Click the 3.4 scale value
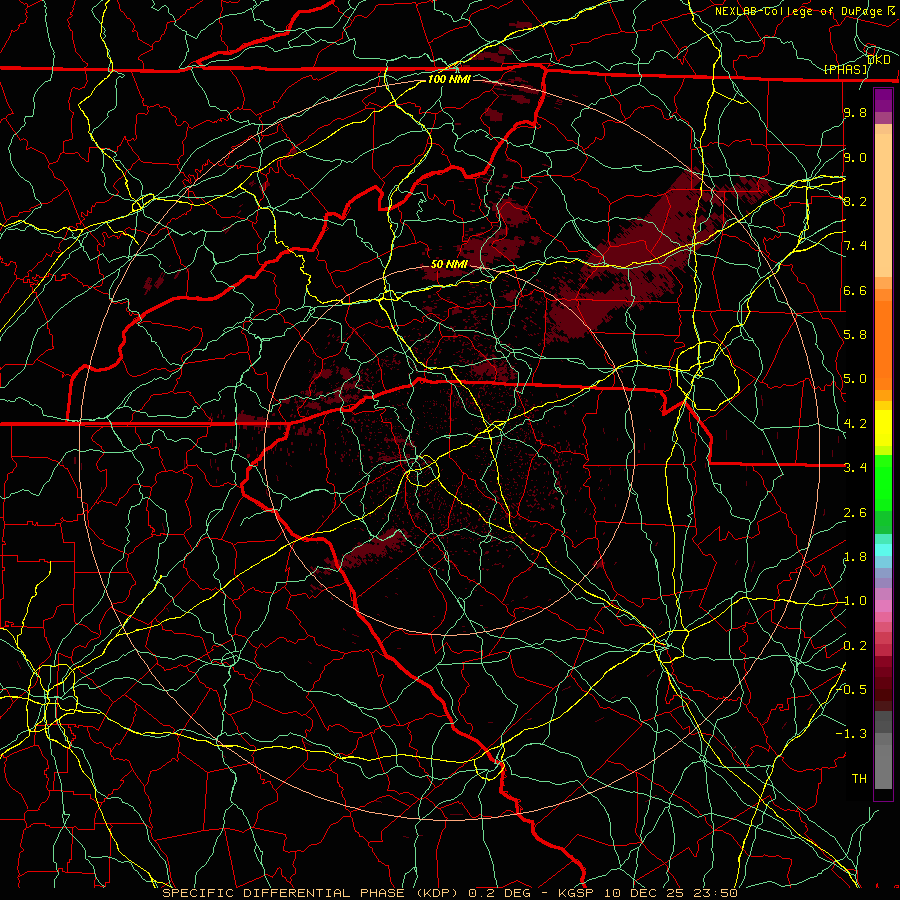Image resolution: width=900 pixels, height=900 pixels. pyautogui.click(x=855, y=468)
